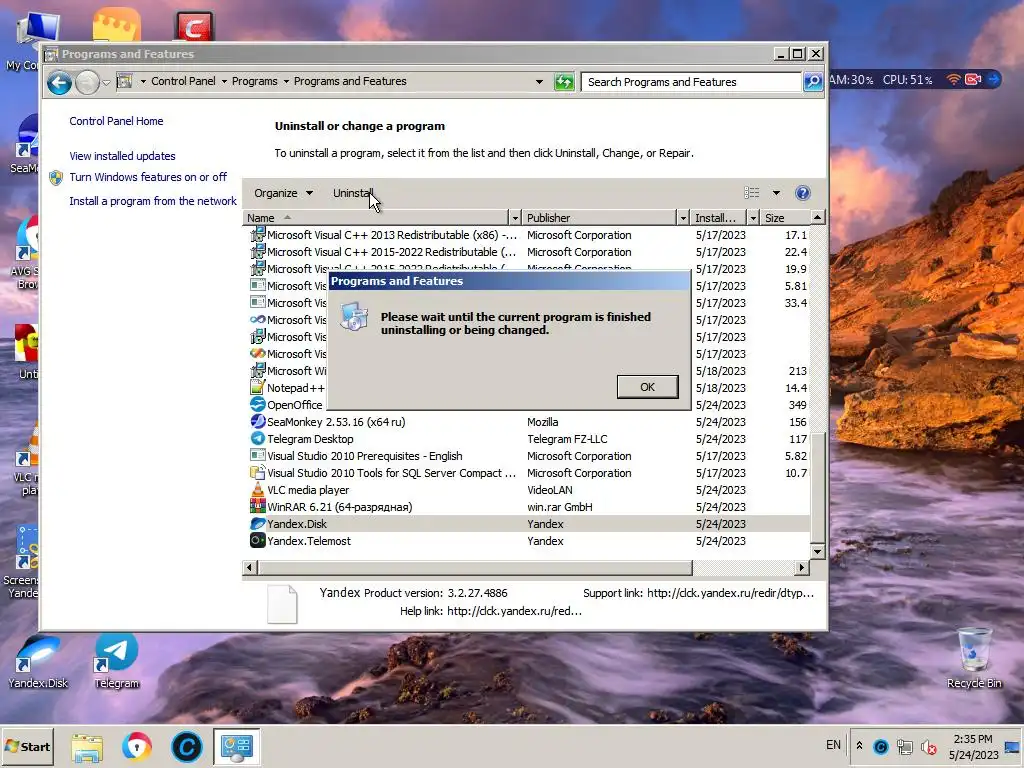Viewport: 1024px width, 768px height.
Task: Select Microsoft Visual C++ 2013 Redistributable (x86) row
Action: click(x=526, y=235)
